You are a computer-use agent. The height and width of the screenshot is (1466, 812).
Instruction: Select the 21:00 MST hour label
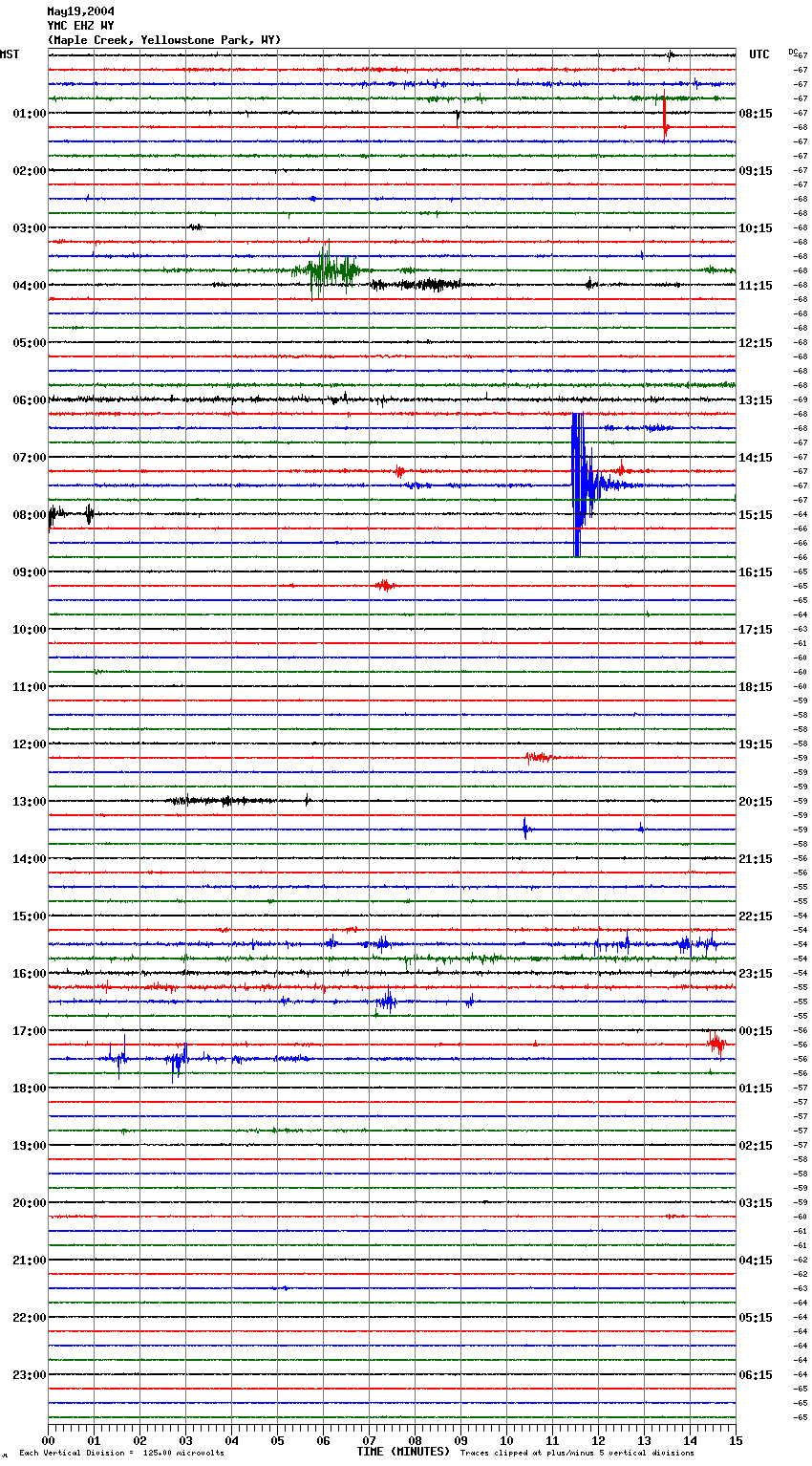click(x=30, y=1261)
